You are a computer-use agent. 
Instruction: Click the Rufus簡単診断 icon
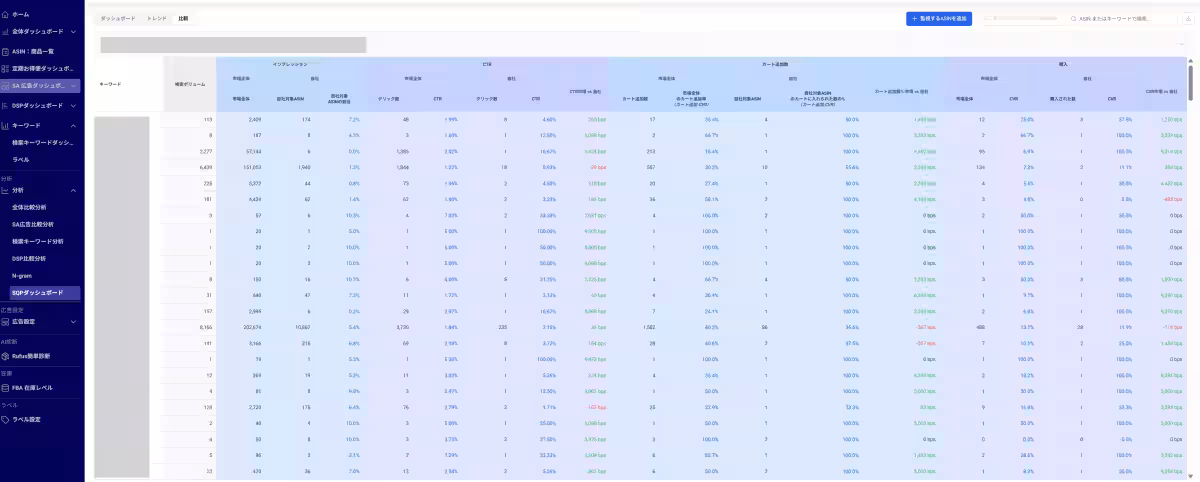click(x=6, y=355)
